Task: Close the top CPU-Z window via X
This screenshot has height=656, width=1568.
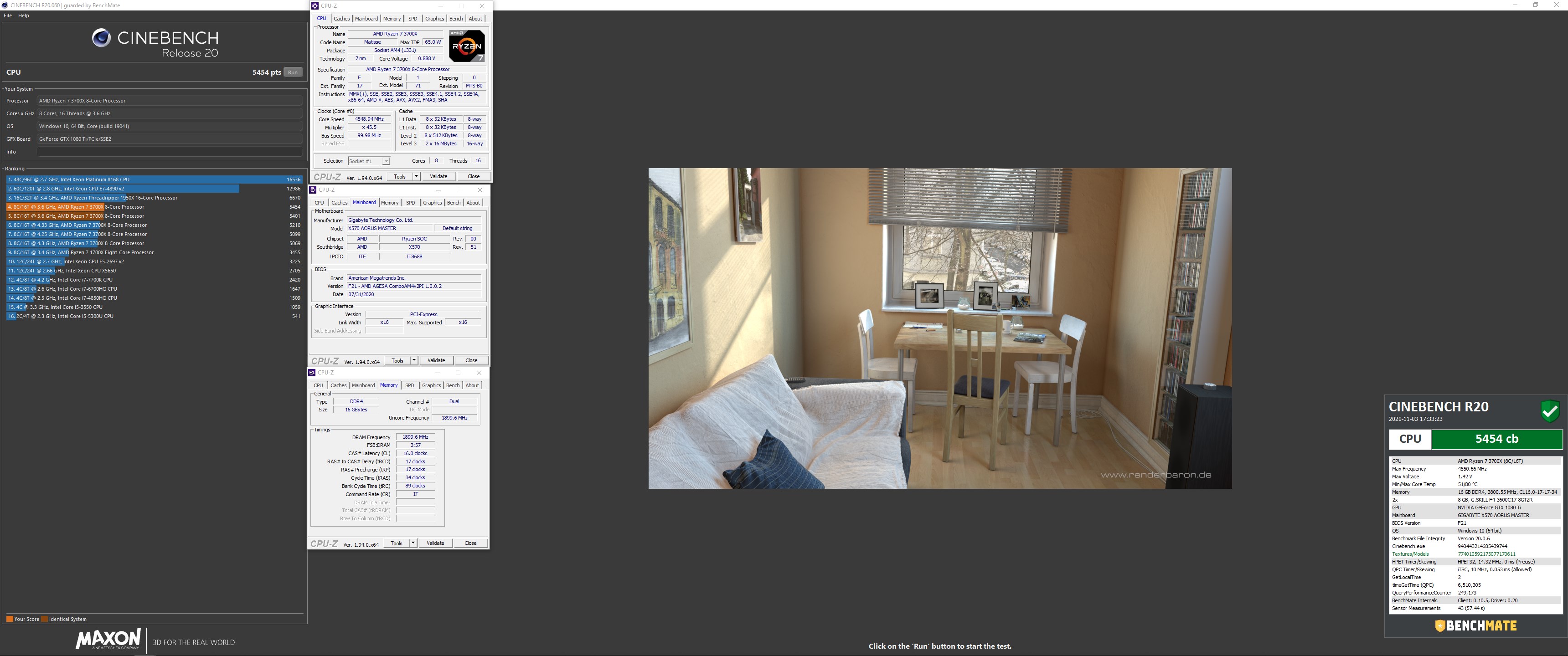Action: coord(482,6)
